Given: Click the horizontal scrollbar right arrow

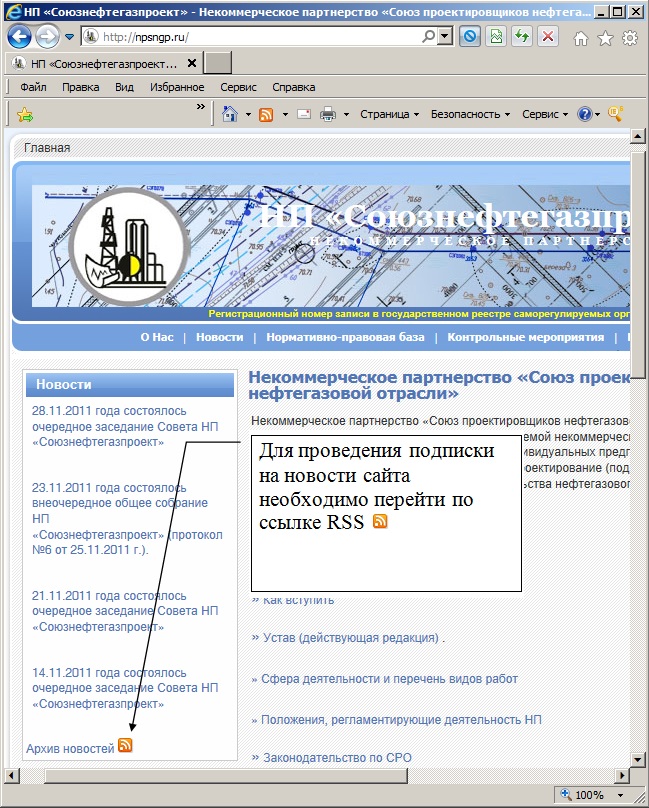Looking at the screenshot, I should [x=623, y=775].
